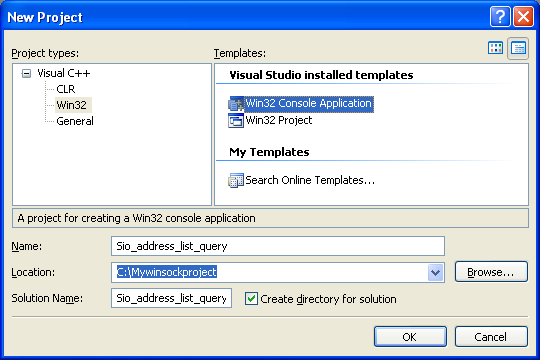Click the template description status text
Image resolution: width=540 pixels, height=360 pixels.
pyautogui.click(x=137, y=218)
